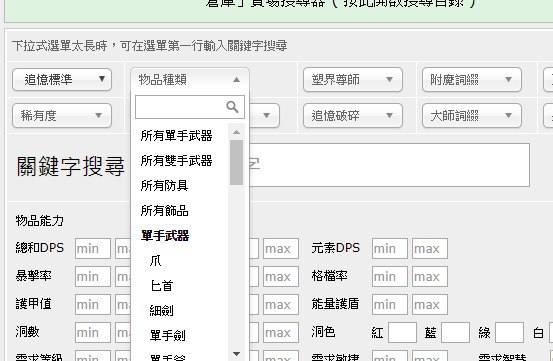Expand the 追憶破碎 dropdown

(x=353, y=115)
